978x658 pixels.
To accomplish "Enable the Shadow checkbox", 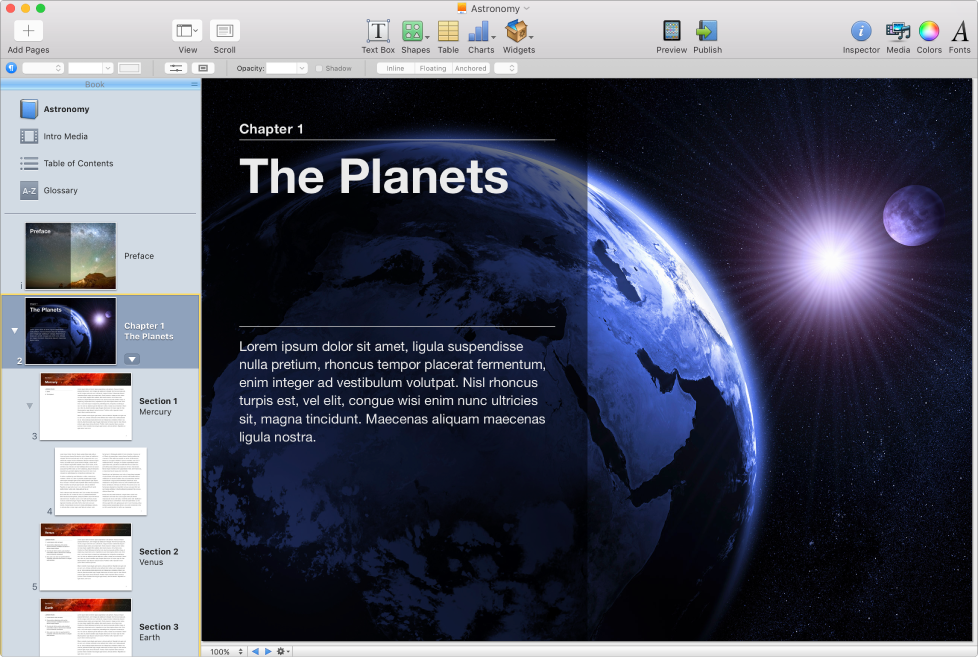I will click(319, 69).
